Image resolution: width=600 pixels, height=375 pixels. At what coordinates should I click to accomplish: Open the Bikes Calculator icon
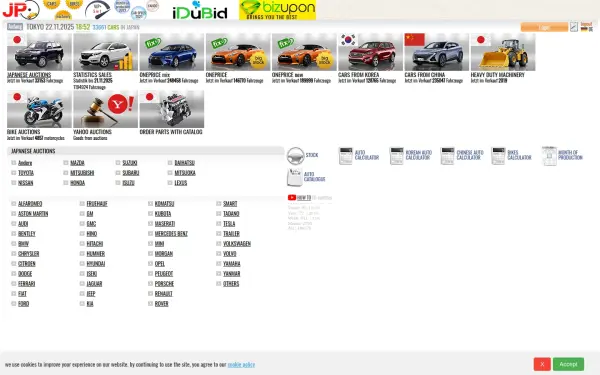click(x=498, y=156)
